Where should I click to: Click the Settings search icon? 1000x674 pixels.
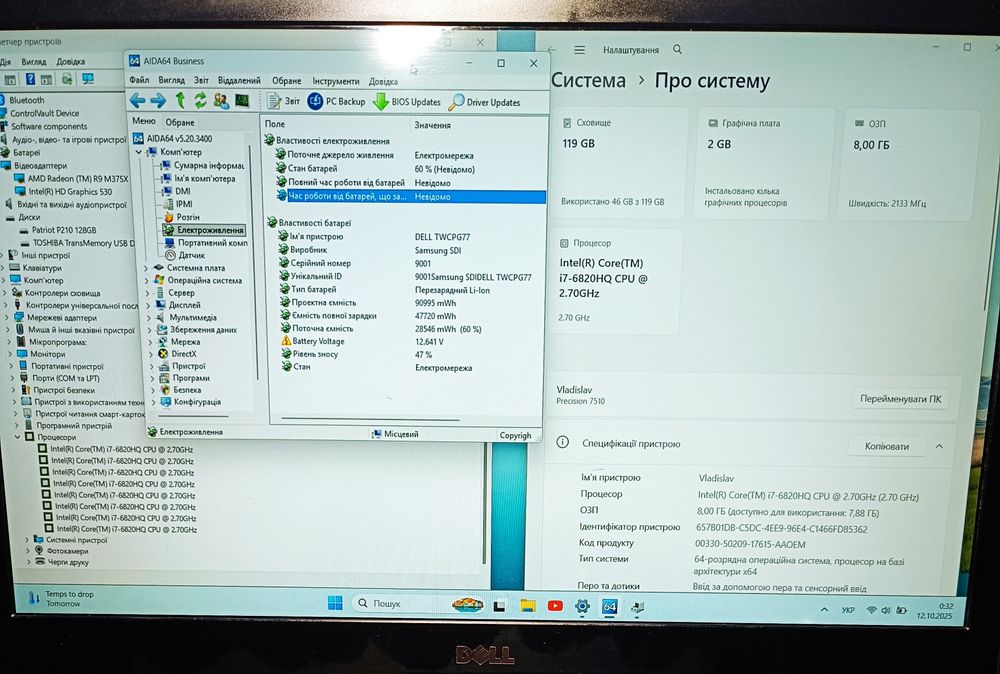[677, 49]
